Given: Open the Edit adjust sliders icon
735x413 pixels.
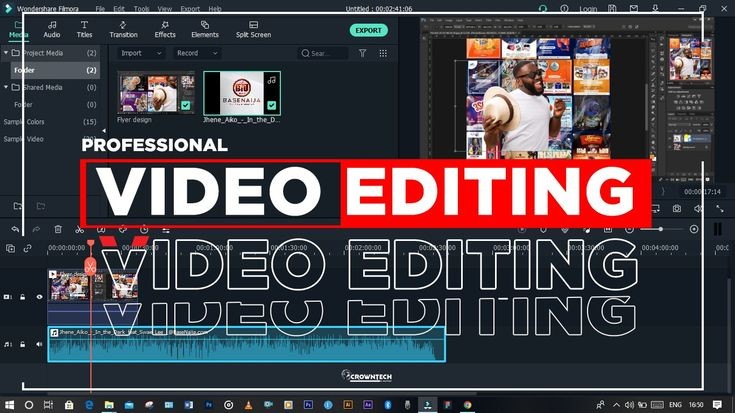Looking at the screenshot, I should click(166, 230).
